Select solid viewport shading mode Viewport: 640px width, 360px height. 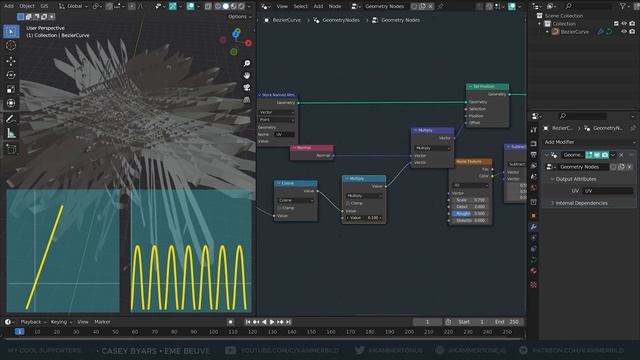(226, 6)
